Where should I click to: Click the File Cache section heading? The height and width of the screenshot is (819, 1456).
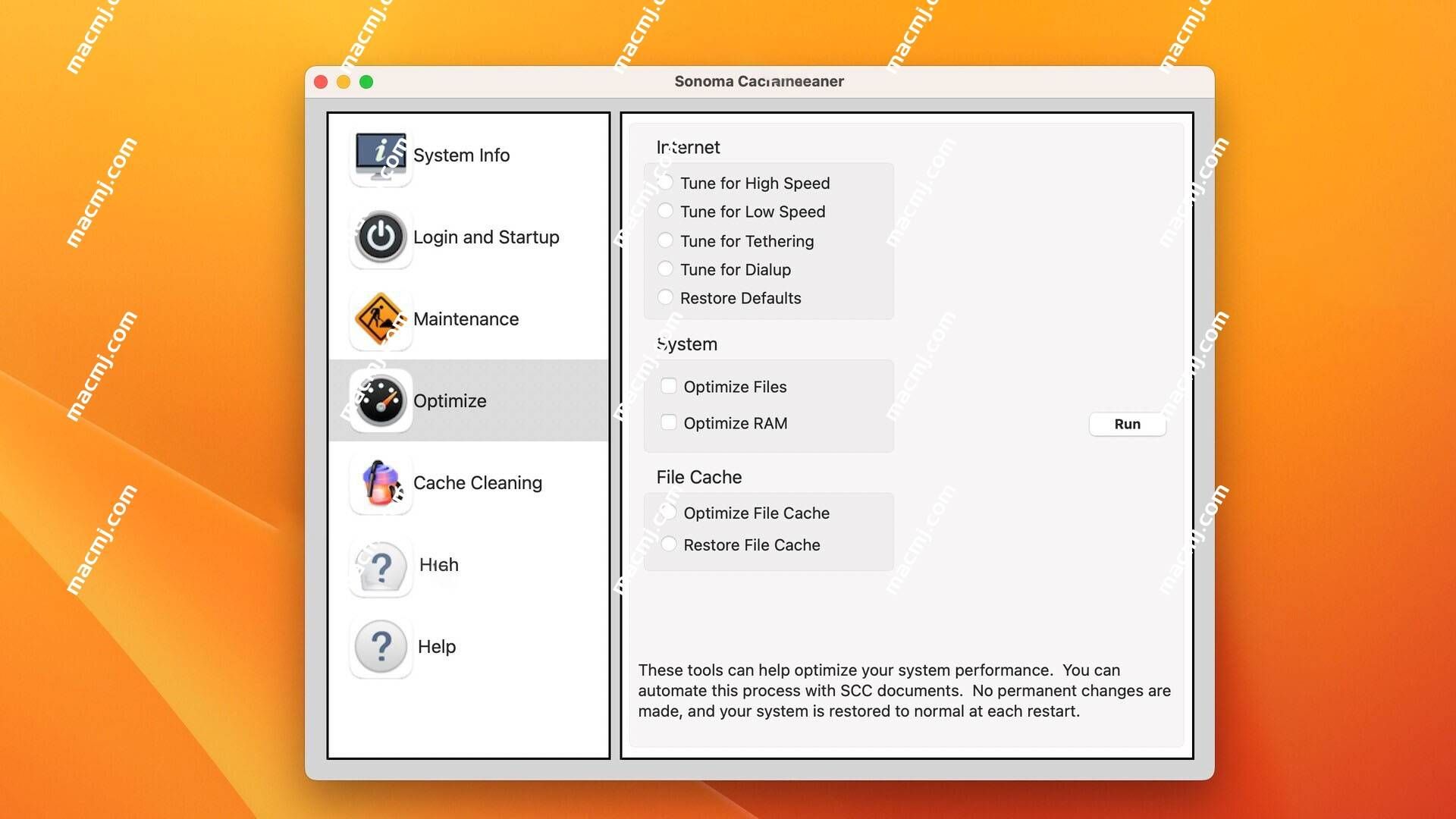pyautogui.click(x=699, y=477)
